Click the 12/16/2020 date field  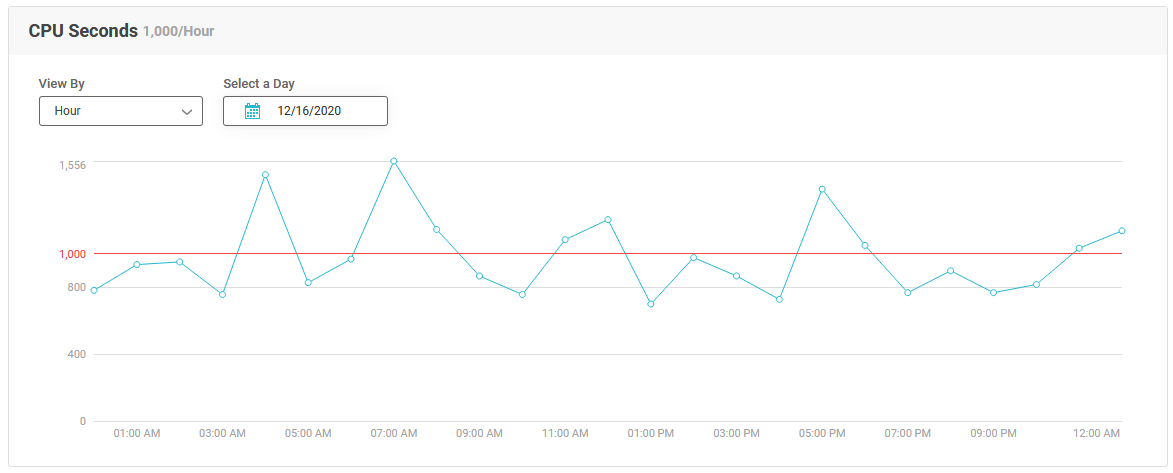[x=305, y=111]
